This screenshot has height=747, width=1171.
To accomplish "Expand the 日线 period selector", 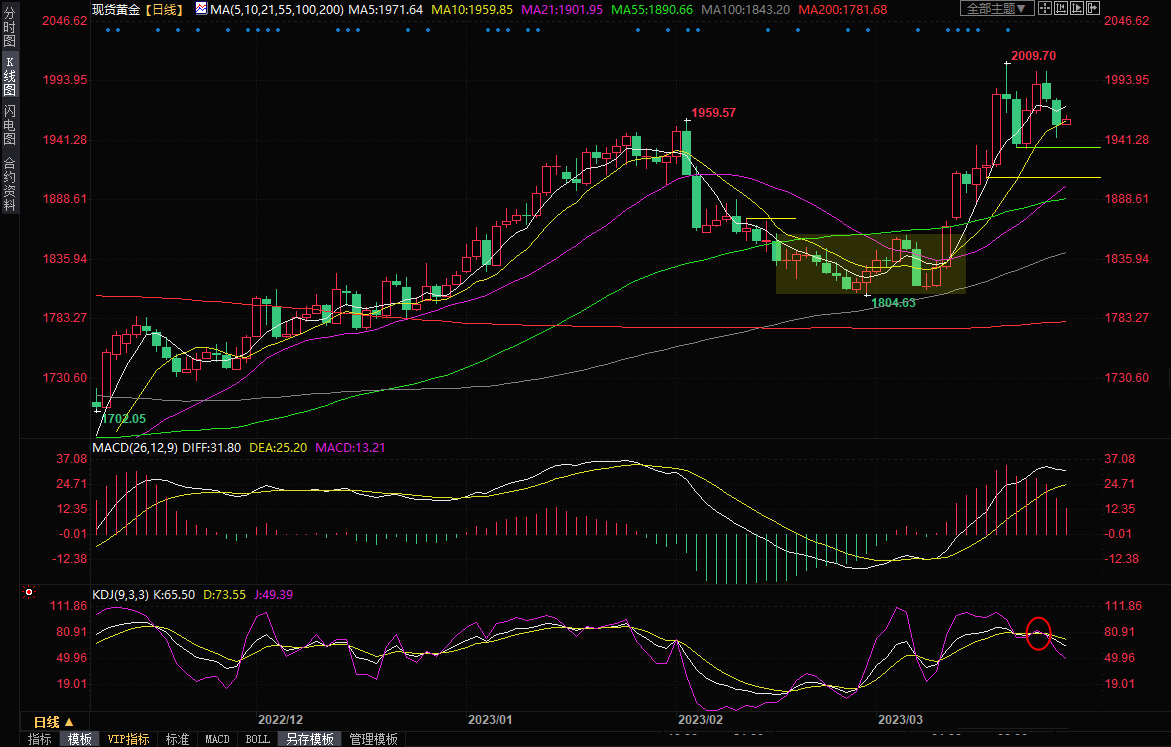I will [53, 722].
